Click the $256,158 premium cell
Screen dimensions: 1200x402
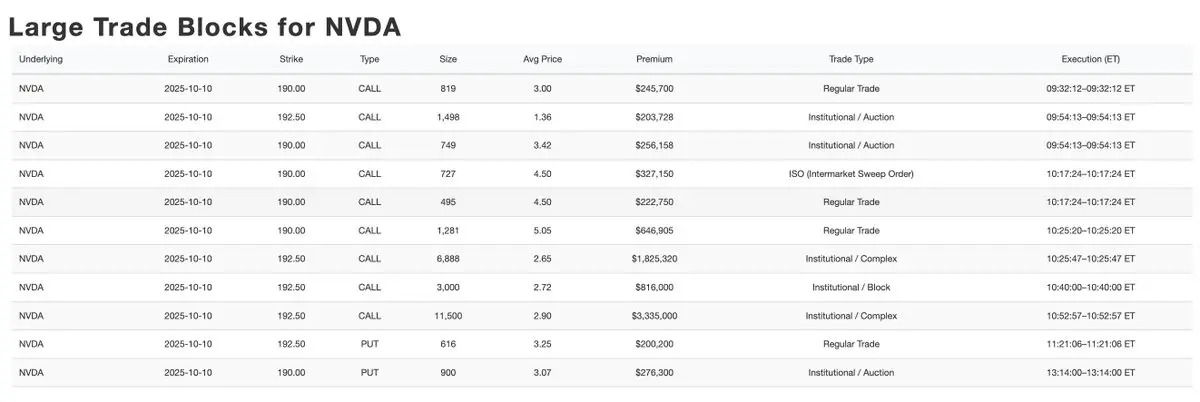(x=654, y=145)
